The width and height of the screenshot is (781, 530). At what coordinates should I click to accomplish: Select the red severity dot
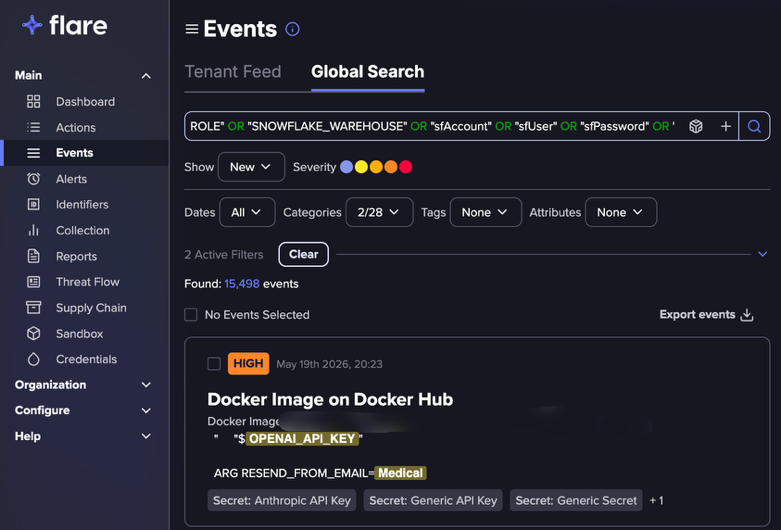405,167
